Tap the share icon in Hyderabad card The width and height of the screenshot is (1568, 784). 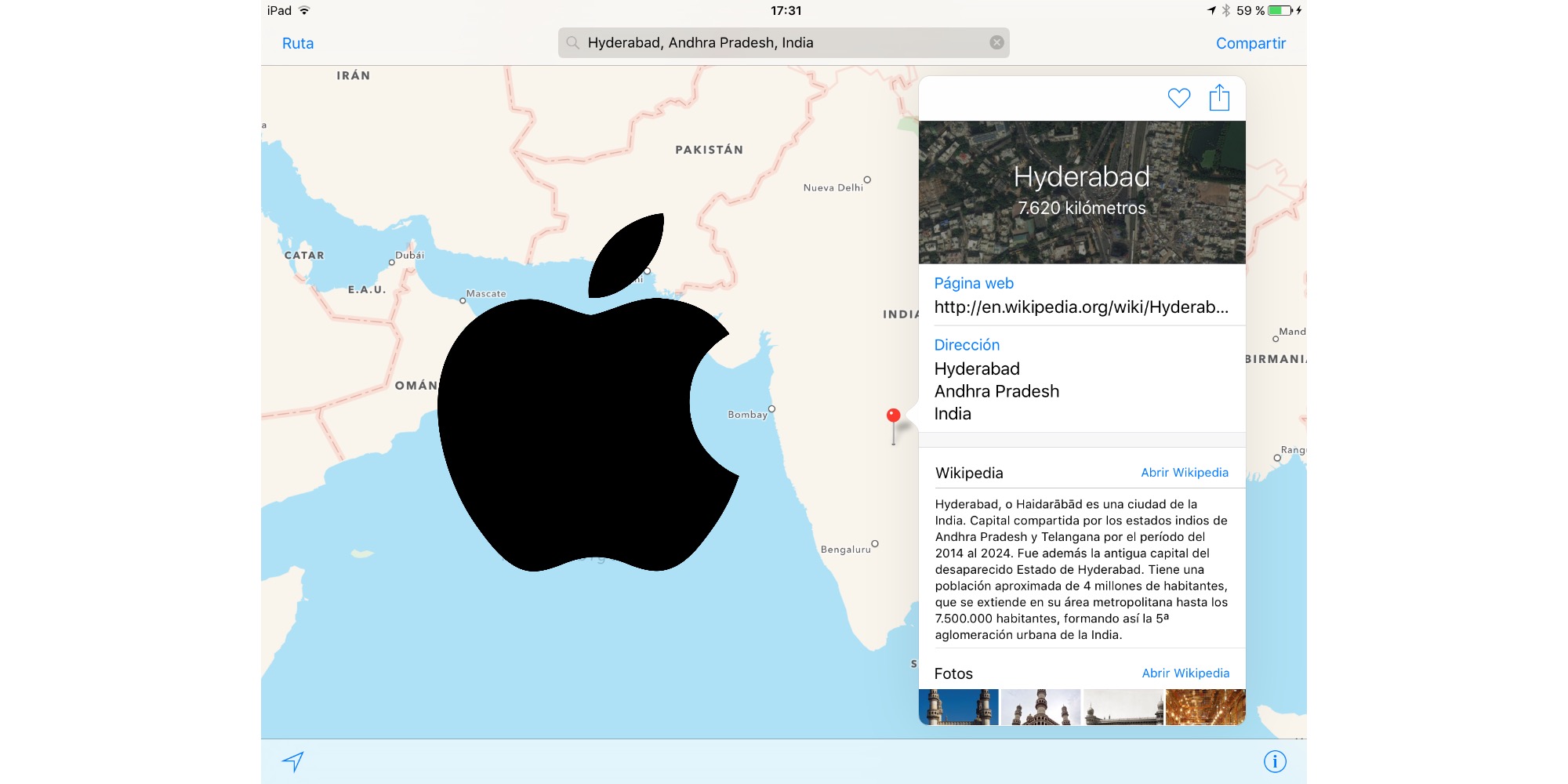pos(1219,98)
